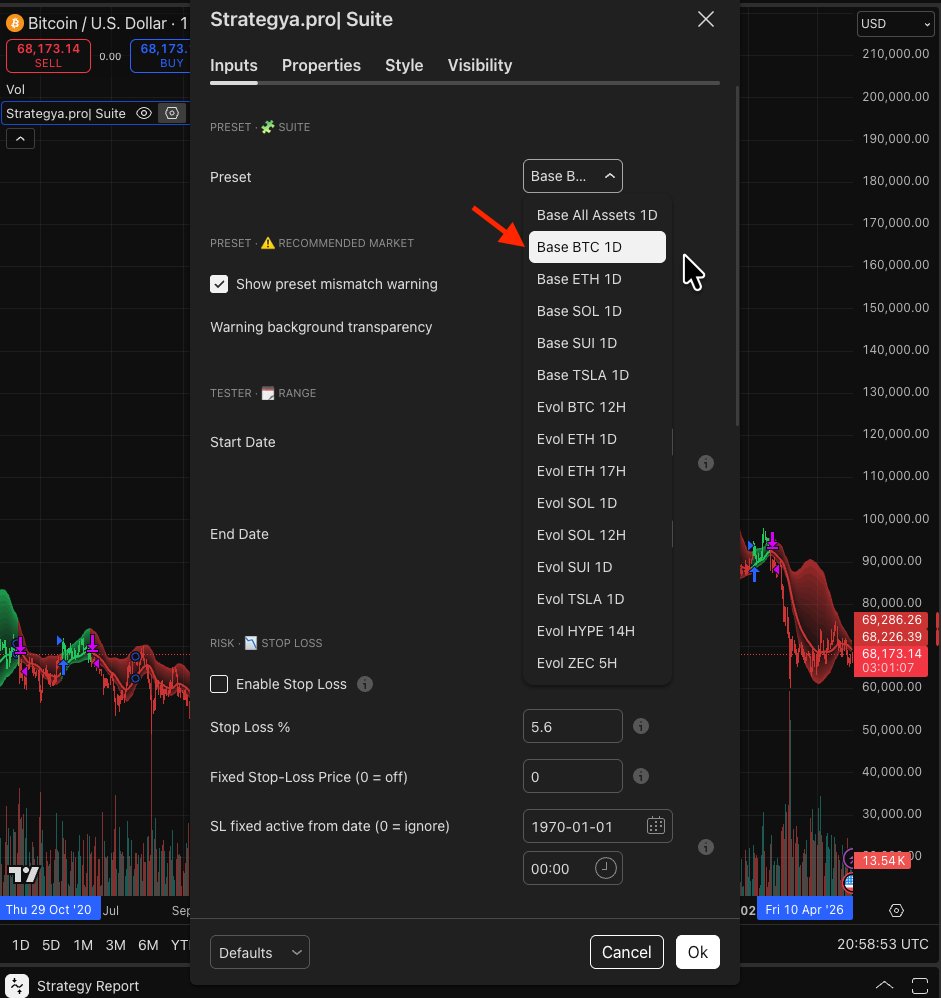Select Evol ETH 1D preset

pyautogui.click(x=597, y=439)
